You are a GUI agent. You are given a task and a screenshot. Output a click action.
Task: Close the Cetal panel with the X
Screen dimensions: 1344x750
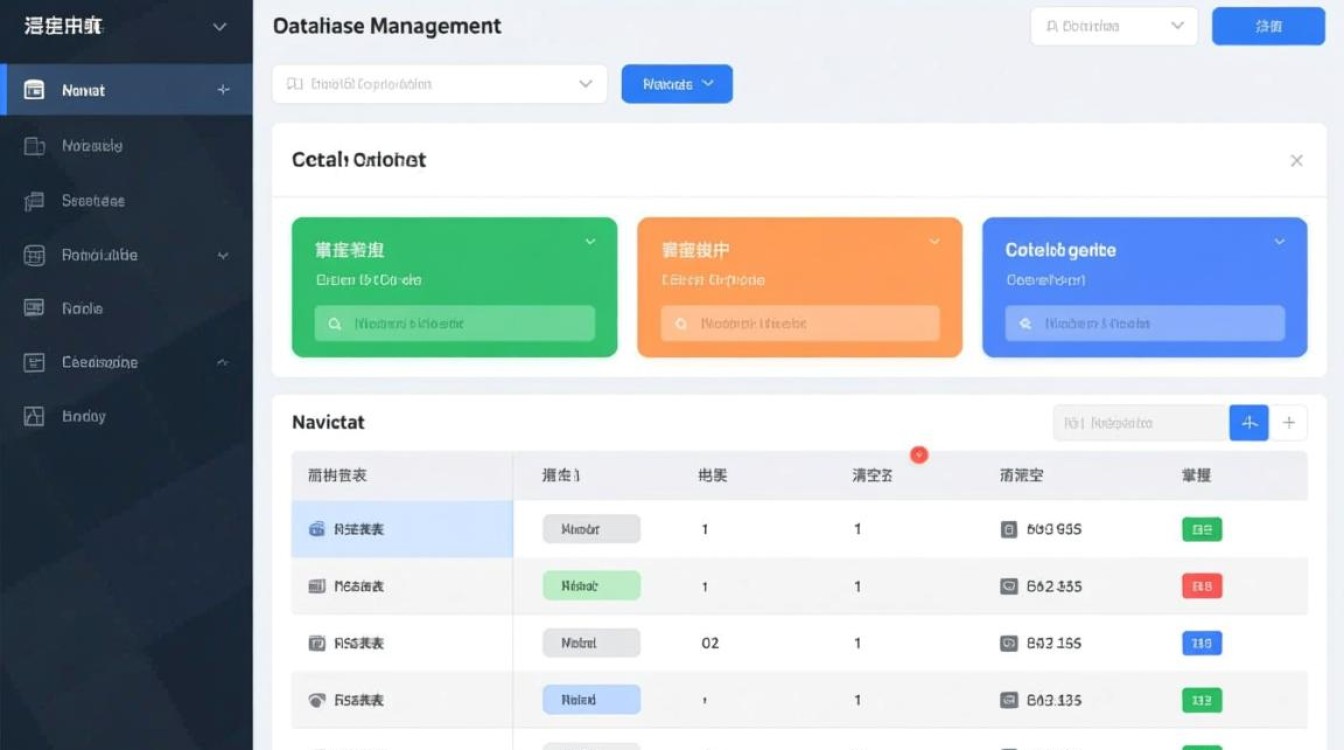tap(1296, 160)
